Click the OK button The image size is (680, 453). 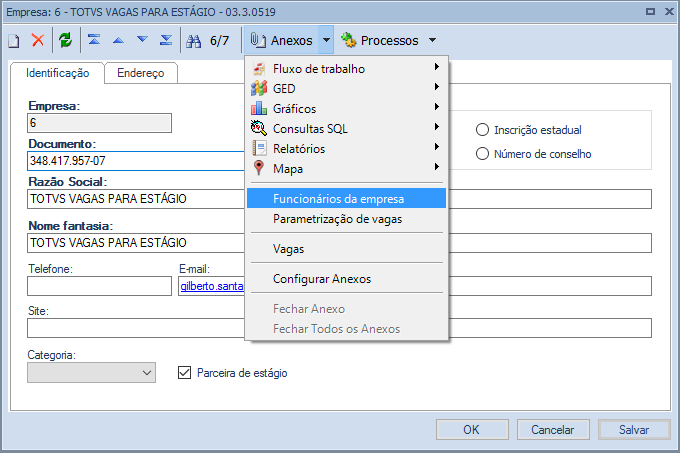pos(472,430)
